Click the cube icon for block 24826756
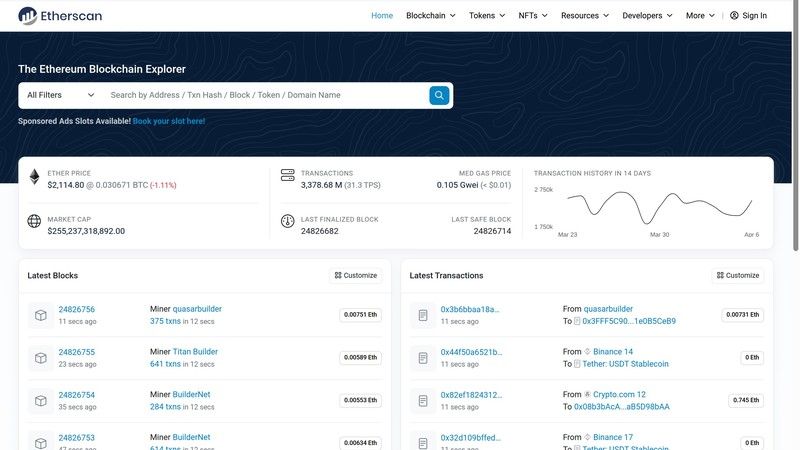Screen dimensions: 800x450 coord(41,315)
